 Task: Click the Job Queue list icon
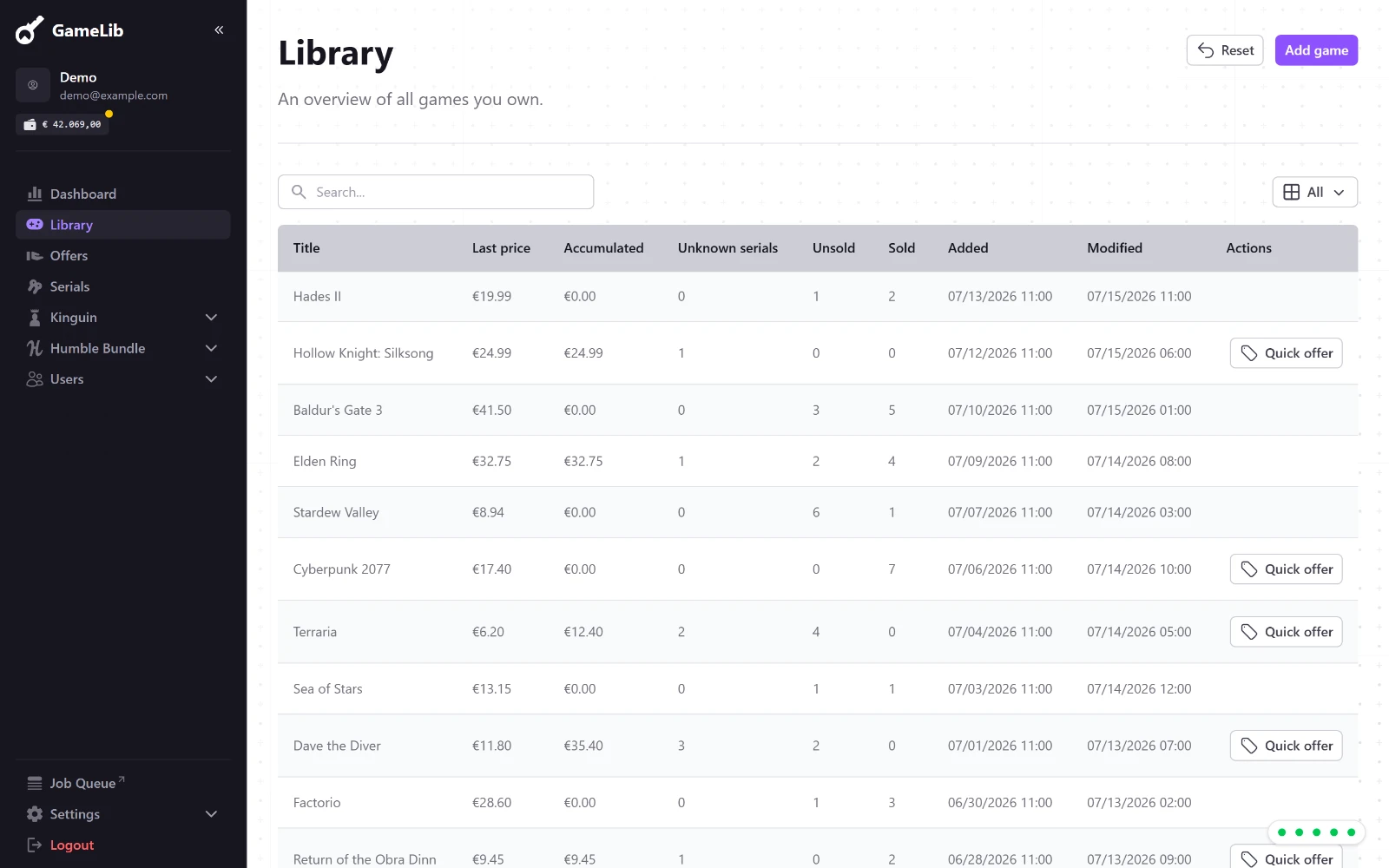(x=35, y=783)
